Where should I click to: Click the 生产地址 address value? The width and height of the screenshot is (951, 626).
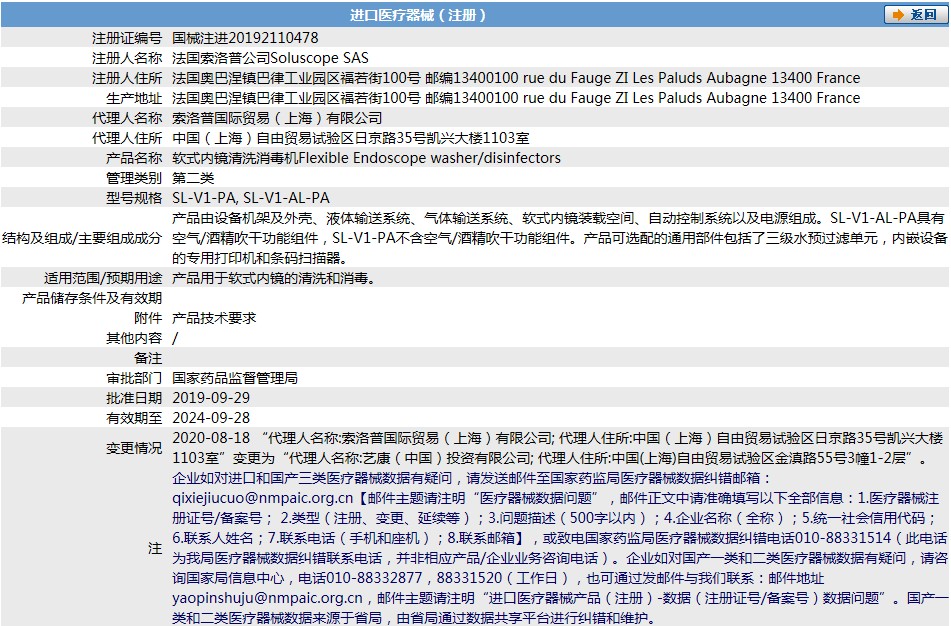click(x=516, y=98)
